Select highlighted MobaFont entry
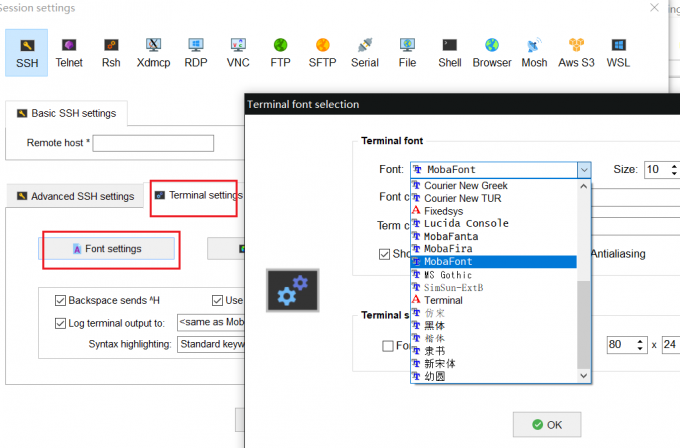This screenshot has height=448, width=680. 494,262
